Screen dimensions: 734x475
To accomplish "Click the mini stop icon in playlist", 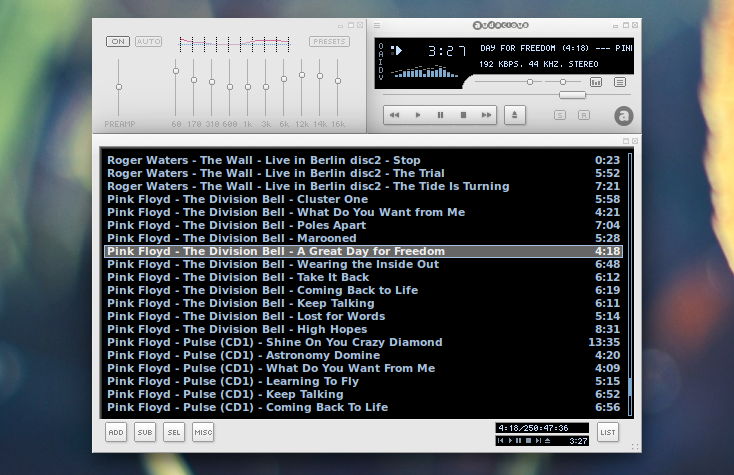I will click(528, 440).
